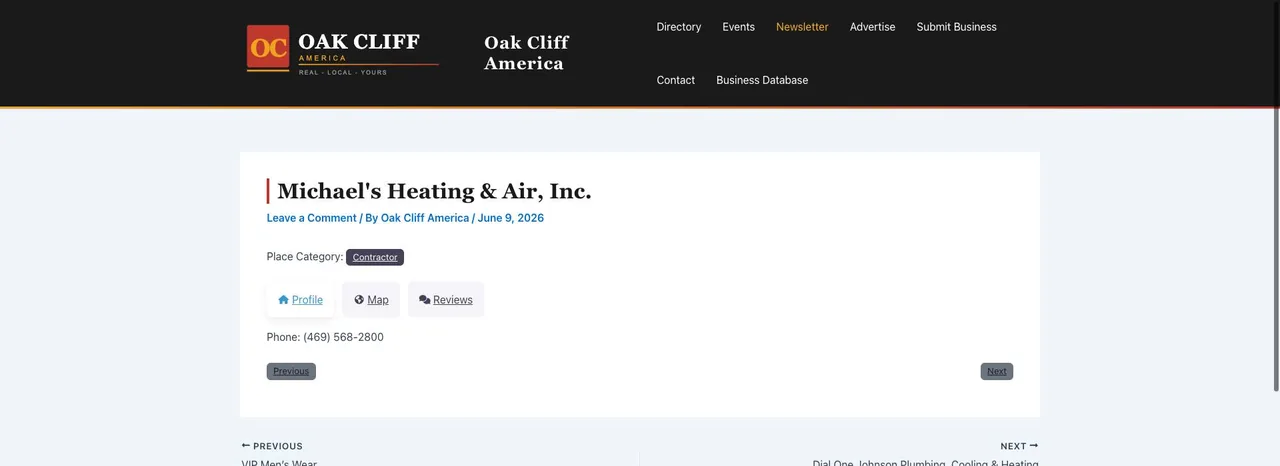Switch to the Profile tab

[x=300, y=300]
